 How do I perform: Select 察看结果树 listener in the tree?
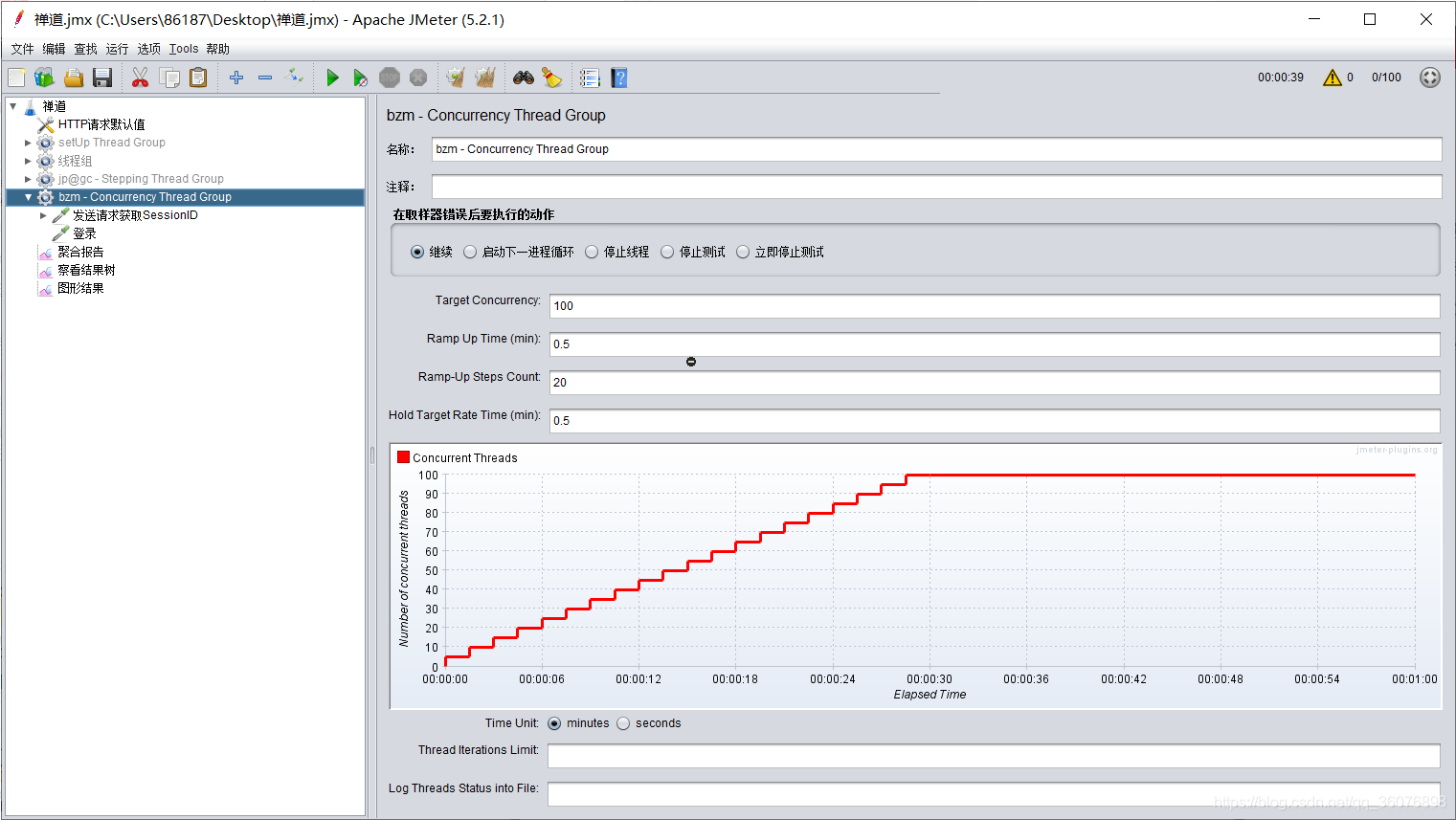click(86, 270)
